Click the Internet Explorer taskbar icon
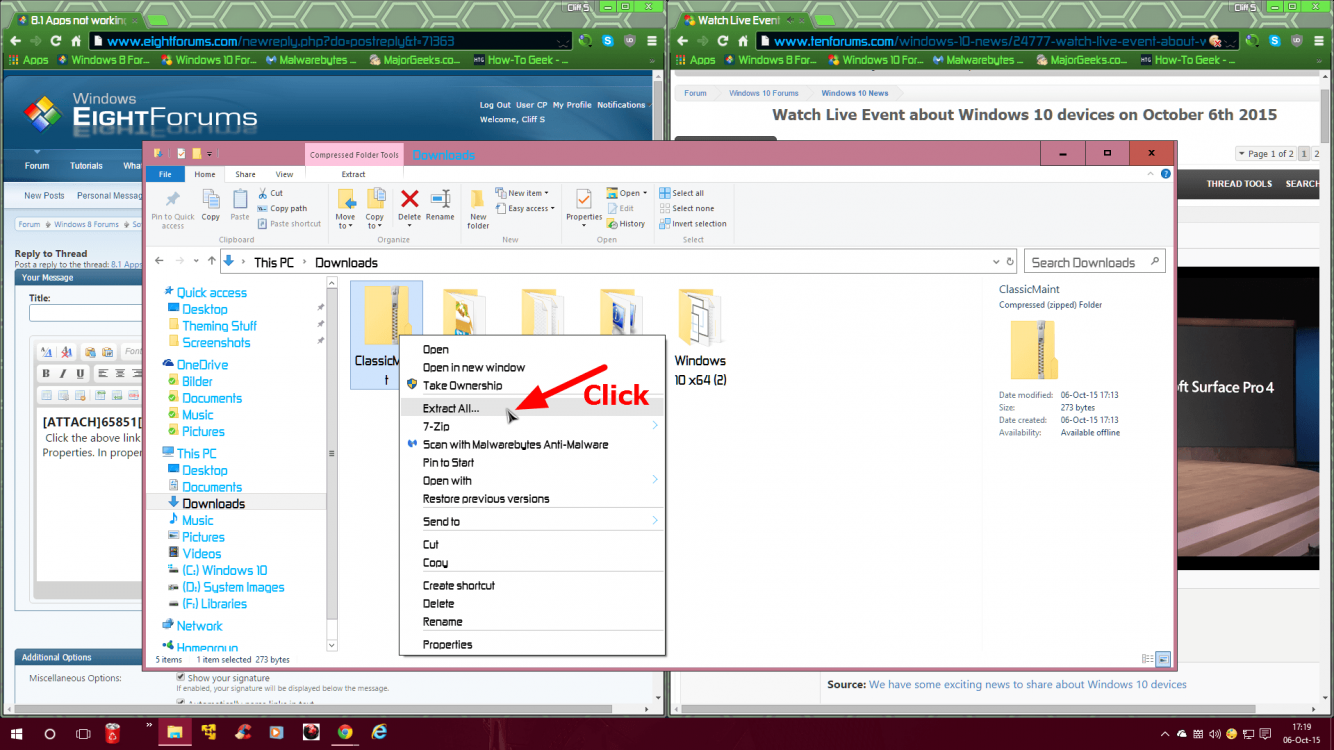Screen dimensions: 1334x750 point(379,733)
